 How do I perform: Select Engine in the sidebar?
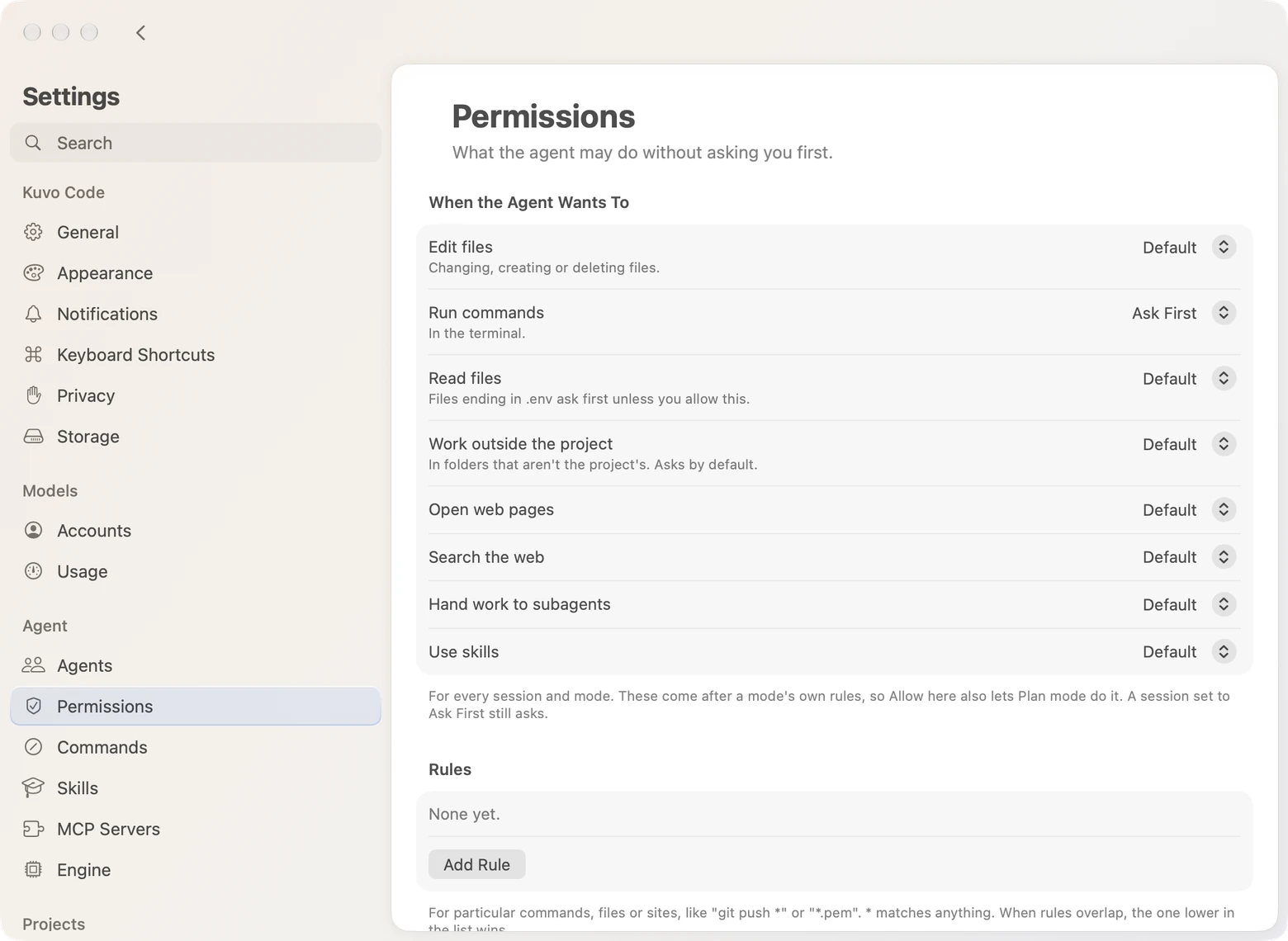pos(196,870)
